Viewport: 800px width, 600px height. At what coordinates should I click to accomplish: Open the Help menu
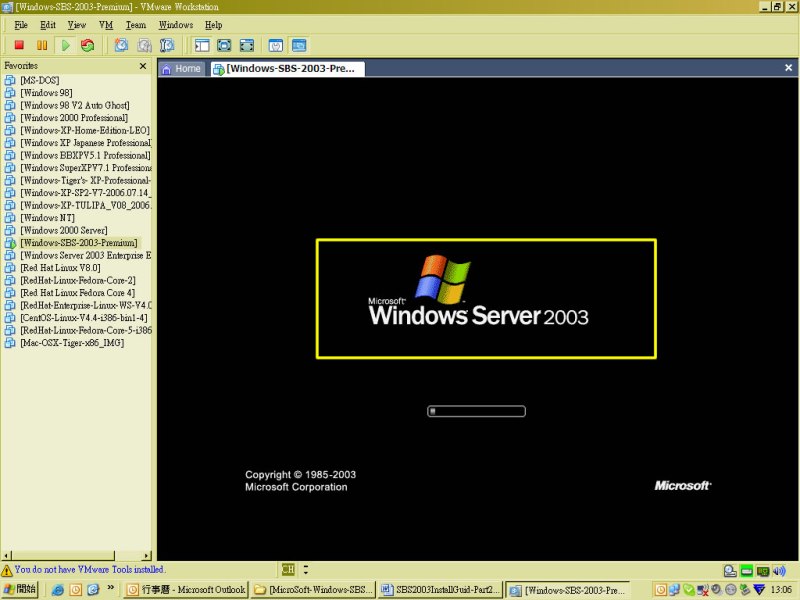[x=213, y=25]
